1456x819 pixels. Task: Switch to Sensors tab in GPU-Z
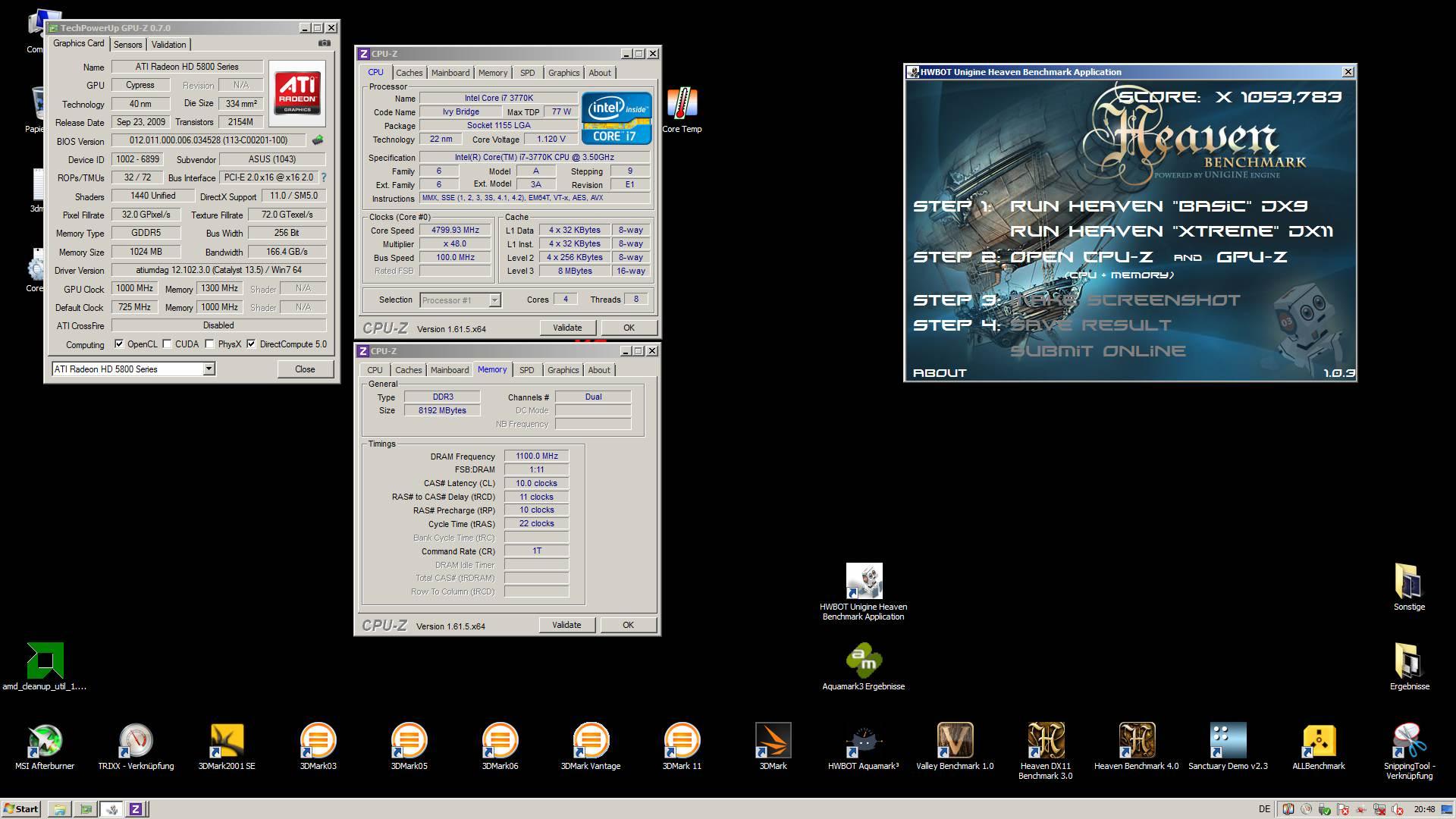pyautogui.click(x=127, y=45)
